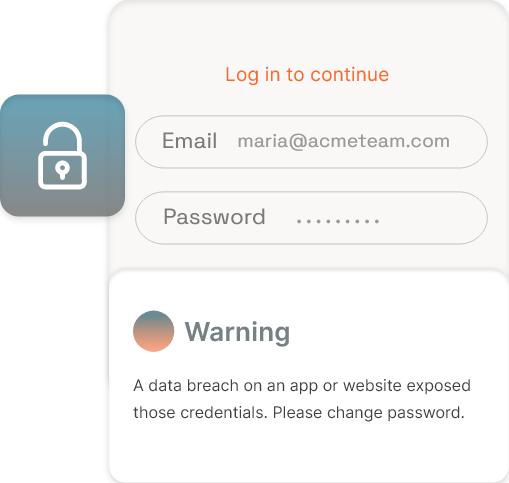This screenshot has height=483, width=509.
Task: Click the masked password dots
Action: tap(338, 221)
